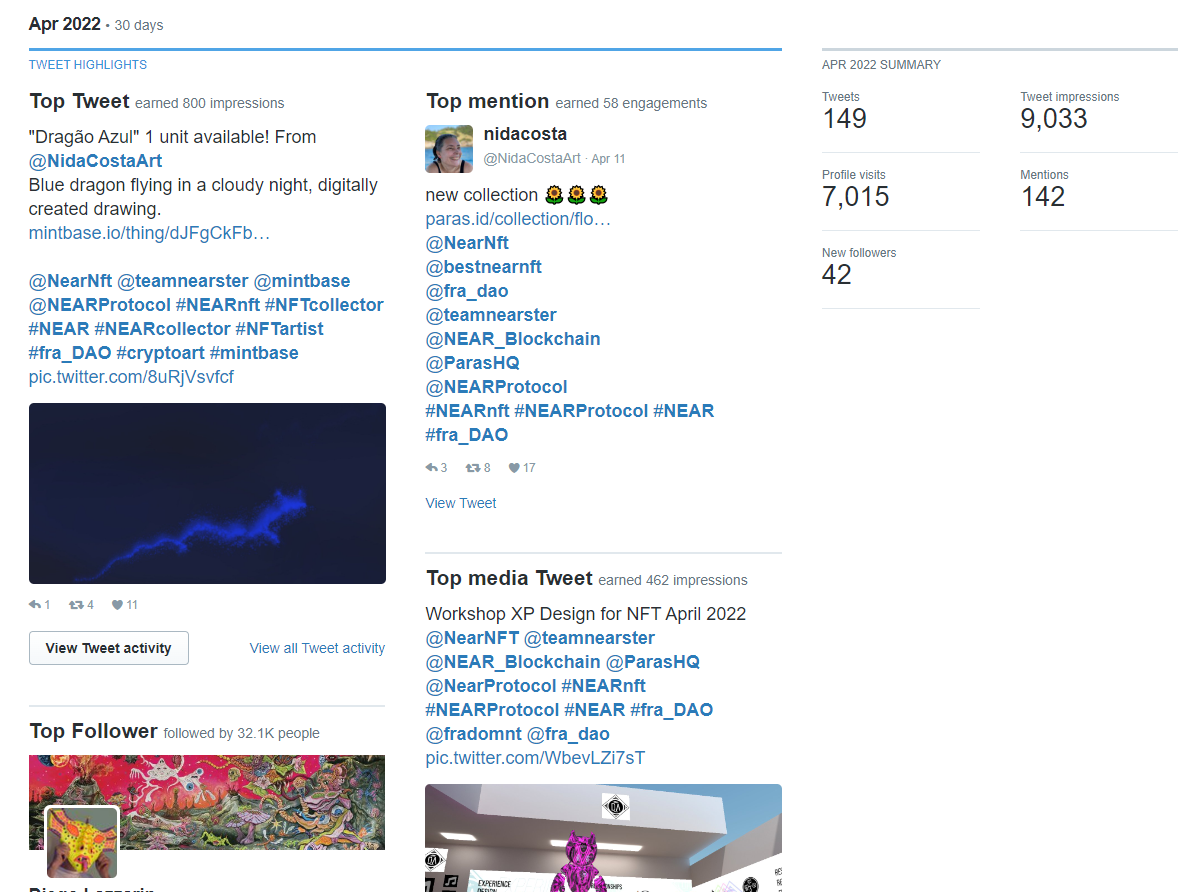Click reply icon under Top Tweet image
Screen dimensions: 1187x892
[35, 604]
